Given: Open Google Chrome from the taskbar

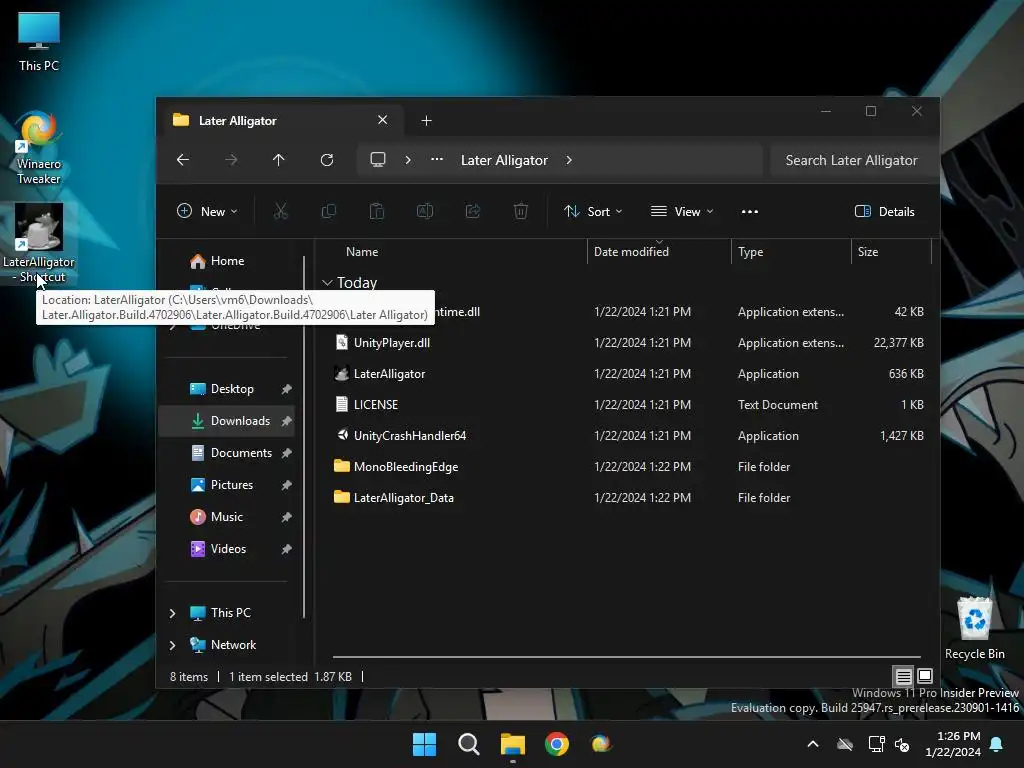Looking at the screenshot, I should pos(557,744).
